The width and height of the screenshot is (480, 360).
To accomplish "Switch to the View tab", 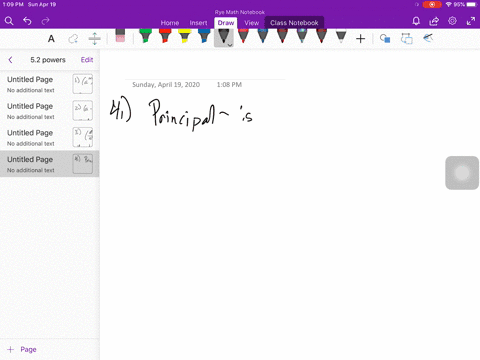I will coord(251,23).
